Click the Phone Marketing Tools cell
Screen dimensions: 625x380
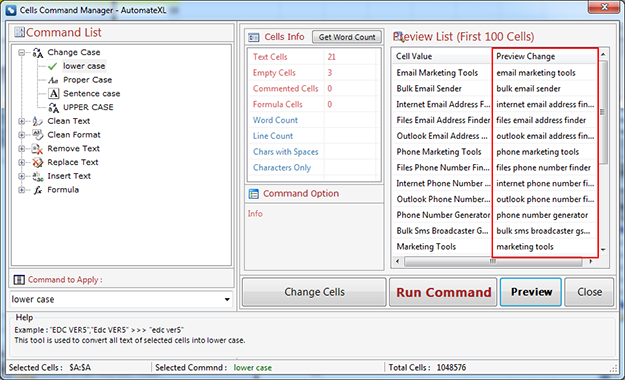coord(442,152)
